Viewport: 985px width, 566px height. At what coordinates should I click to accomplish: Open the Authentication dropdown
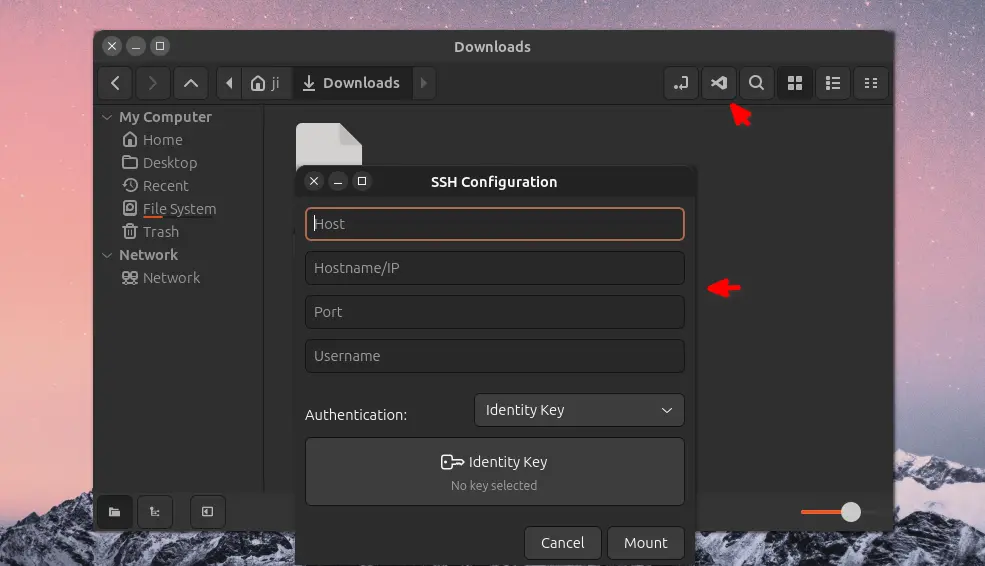pyautogui.click(x=579, y=410)
